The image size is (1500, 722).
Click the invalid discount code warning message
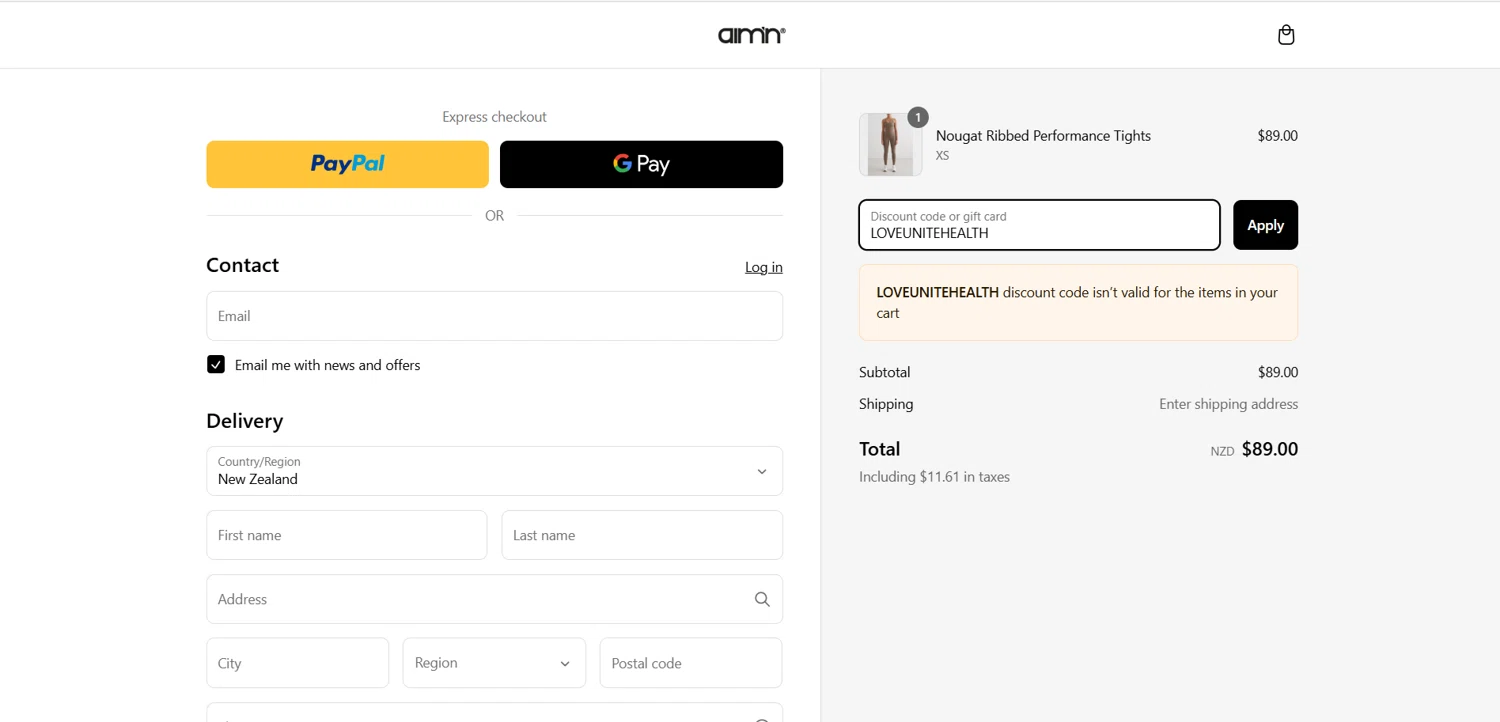pos(1078,303)
